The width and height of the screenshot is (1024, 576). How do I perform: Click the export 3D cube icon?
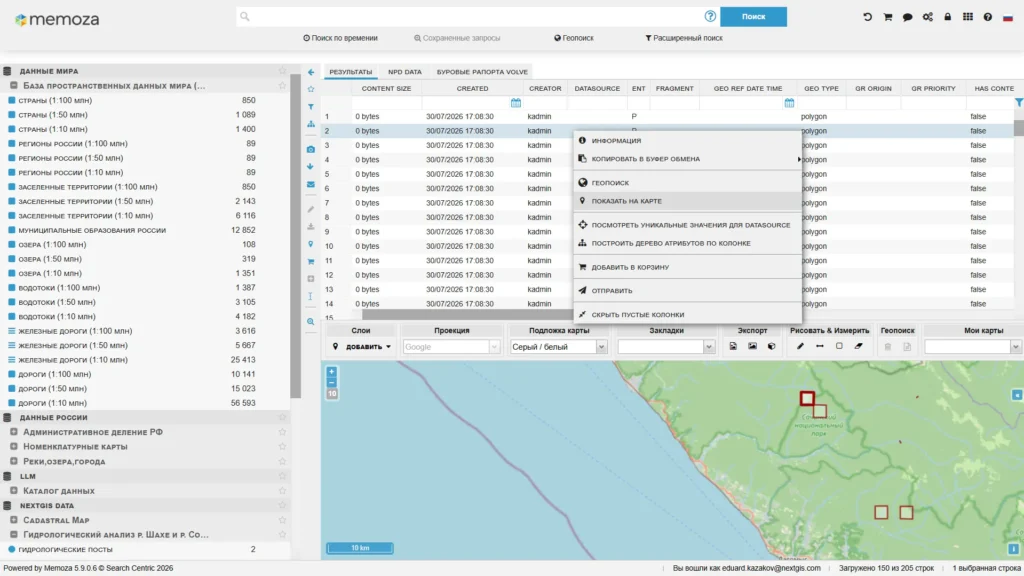point(772,346)
